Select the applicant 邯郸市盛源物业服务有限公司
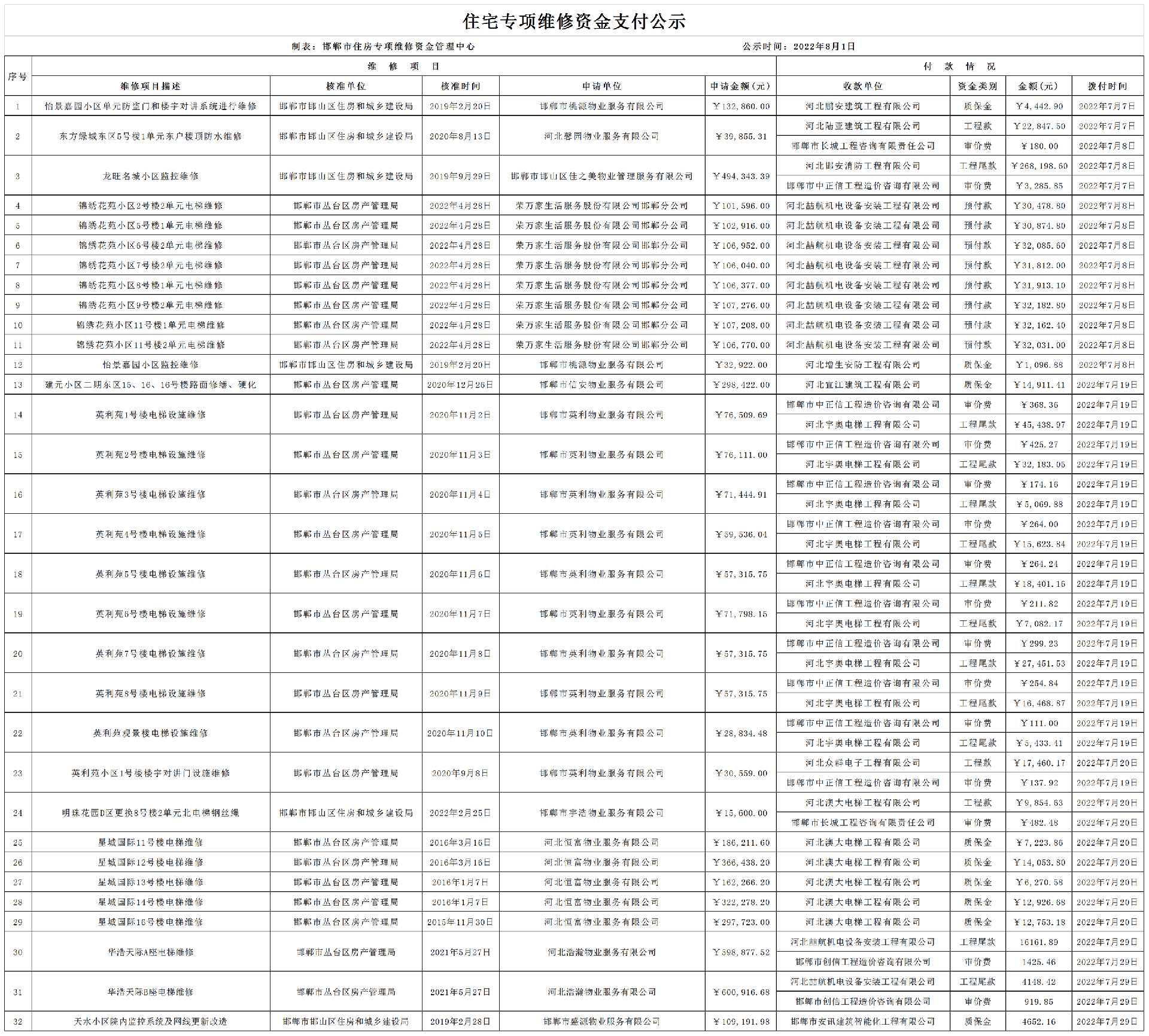The image size is (1149, 1036). point(601,1022)
